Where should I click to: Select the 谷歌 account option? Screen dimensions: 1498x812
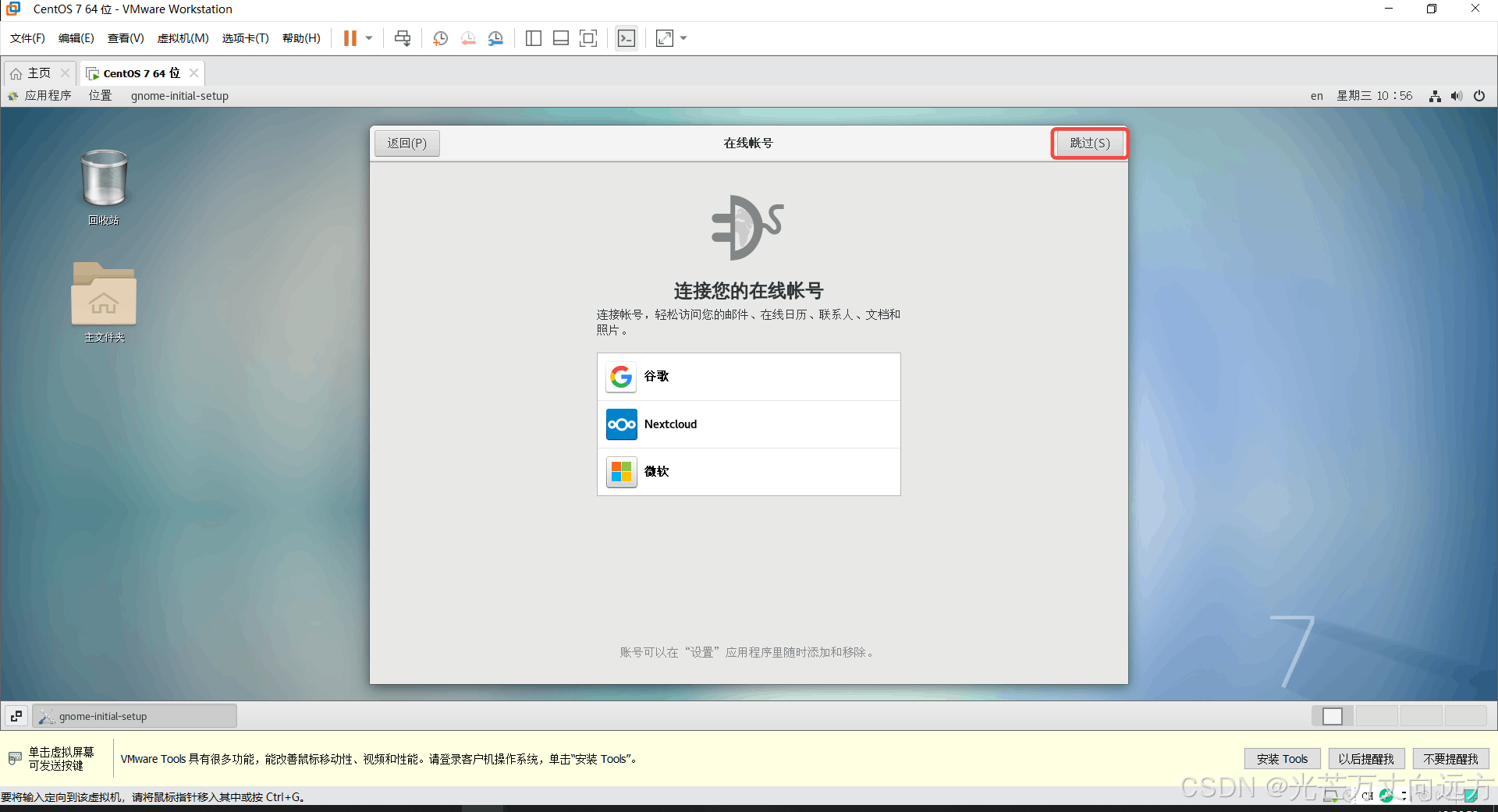[x=749, y=377]
